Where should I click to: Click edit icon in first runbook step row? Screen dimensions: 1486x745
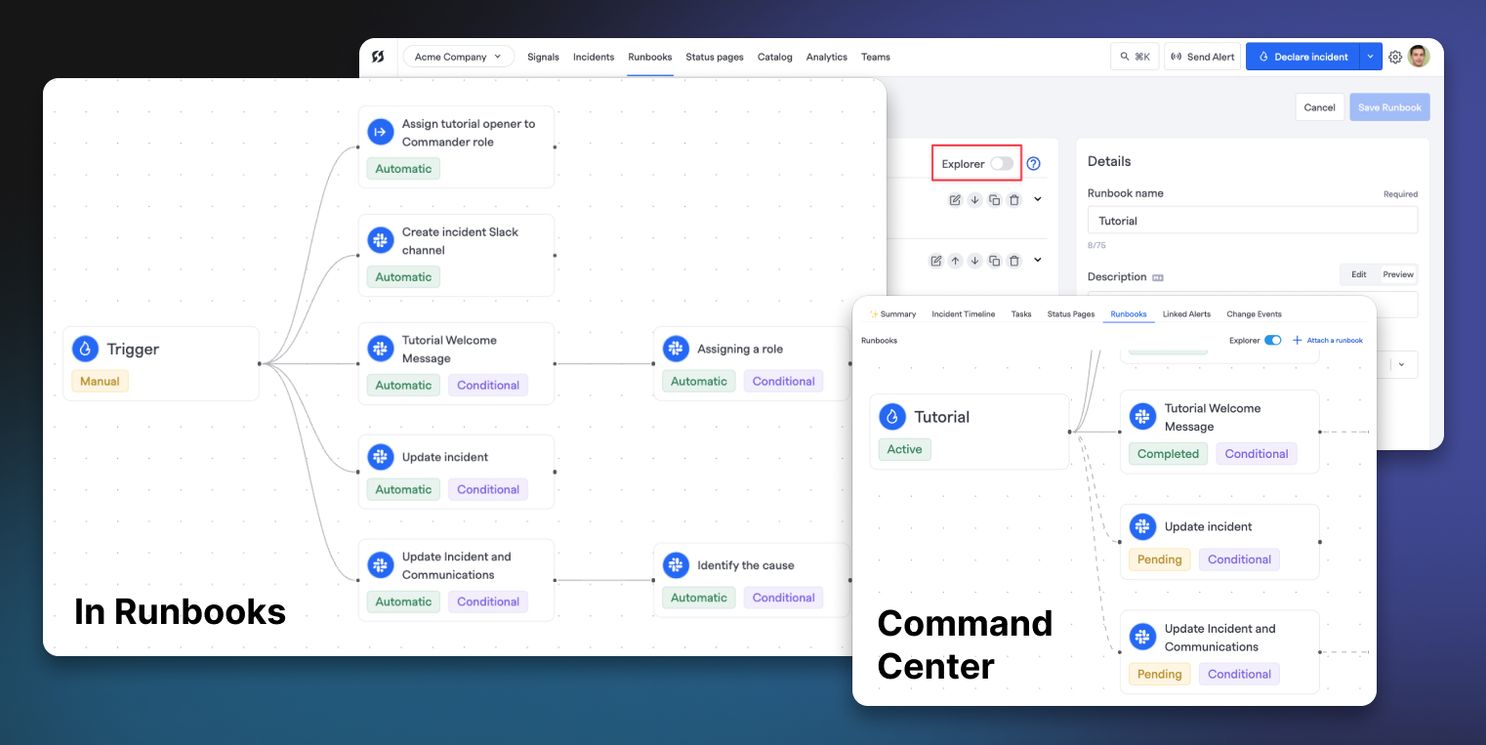pyautogui.click(x=955, y=200)
